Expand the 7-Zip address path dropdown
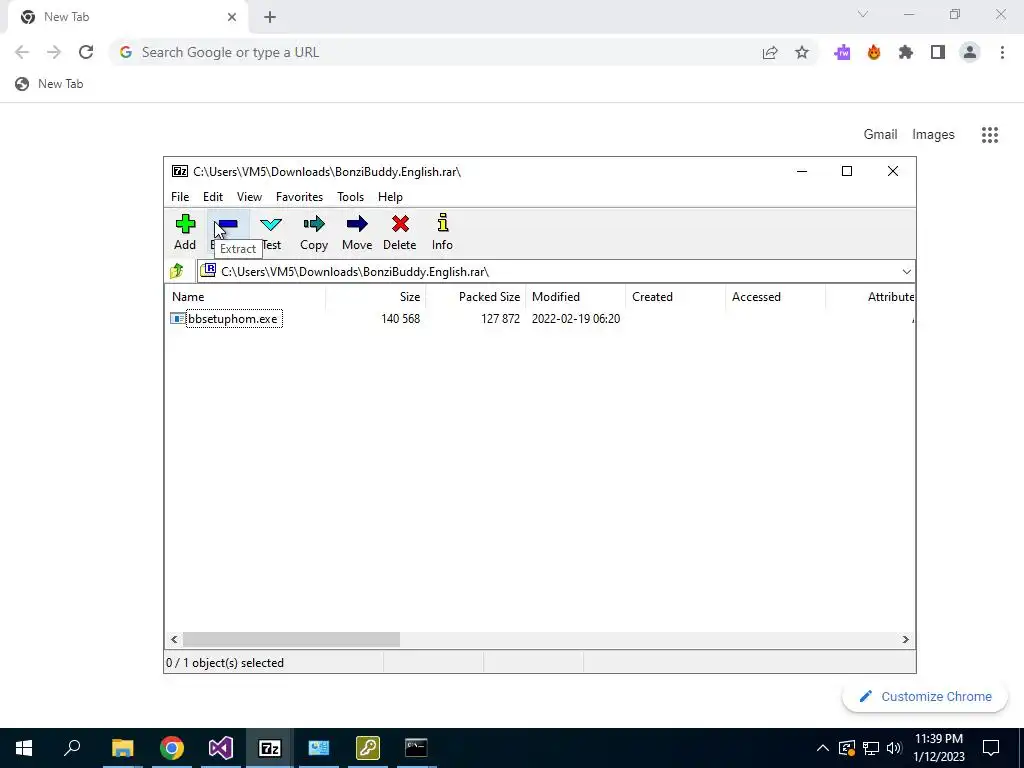This screenshot has height=768, width=1024. [906, 272]
